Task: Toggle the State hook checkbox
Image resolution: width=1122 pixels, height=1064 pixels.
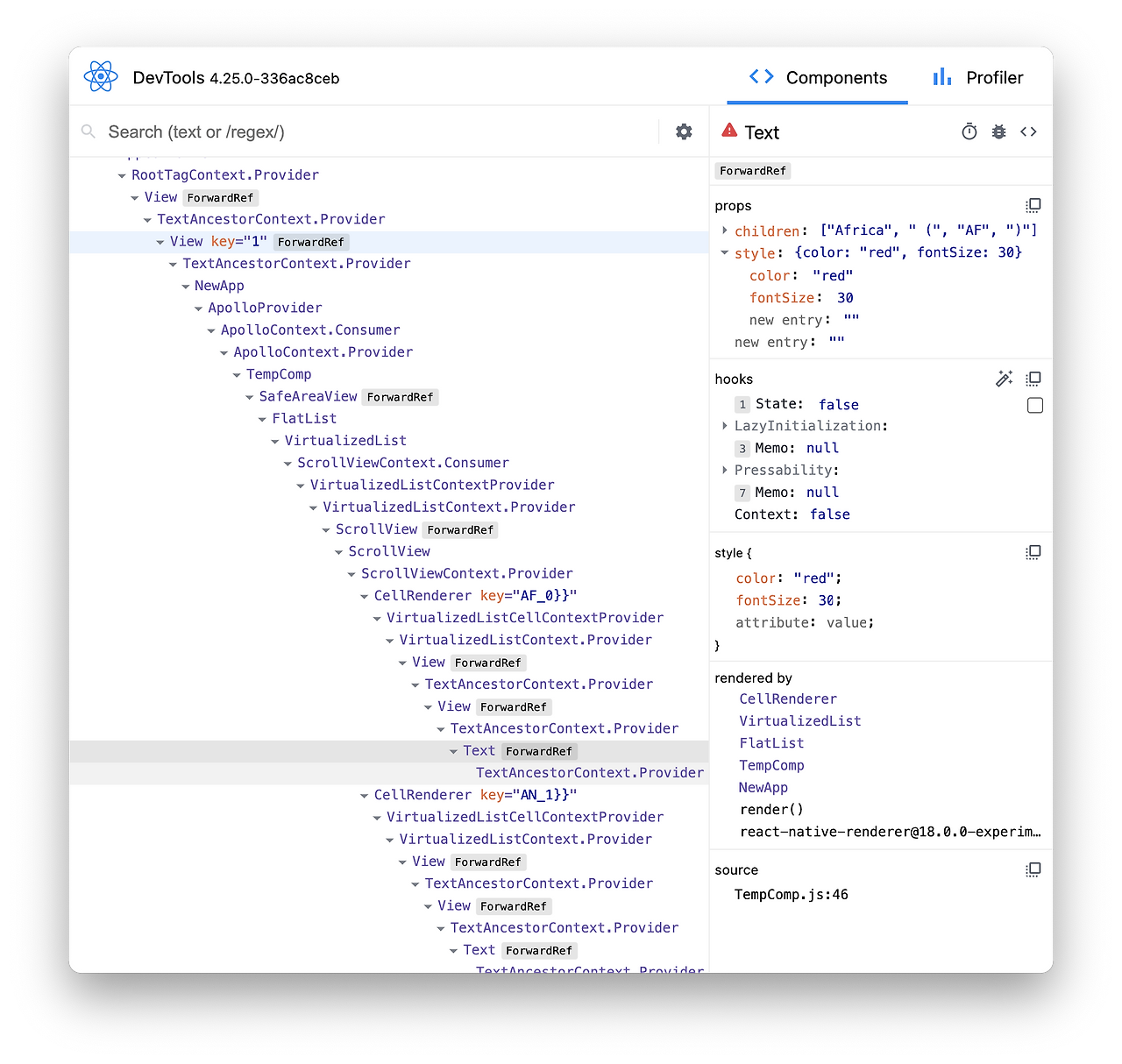Action: [x=1035, y=405]
